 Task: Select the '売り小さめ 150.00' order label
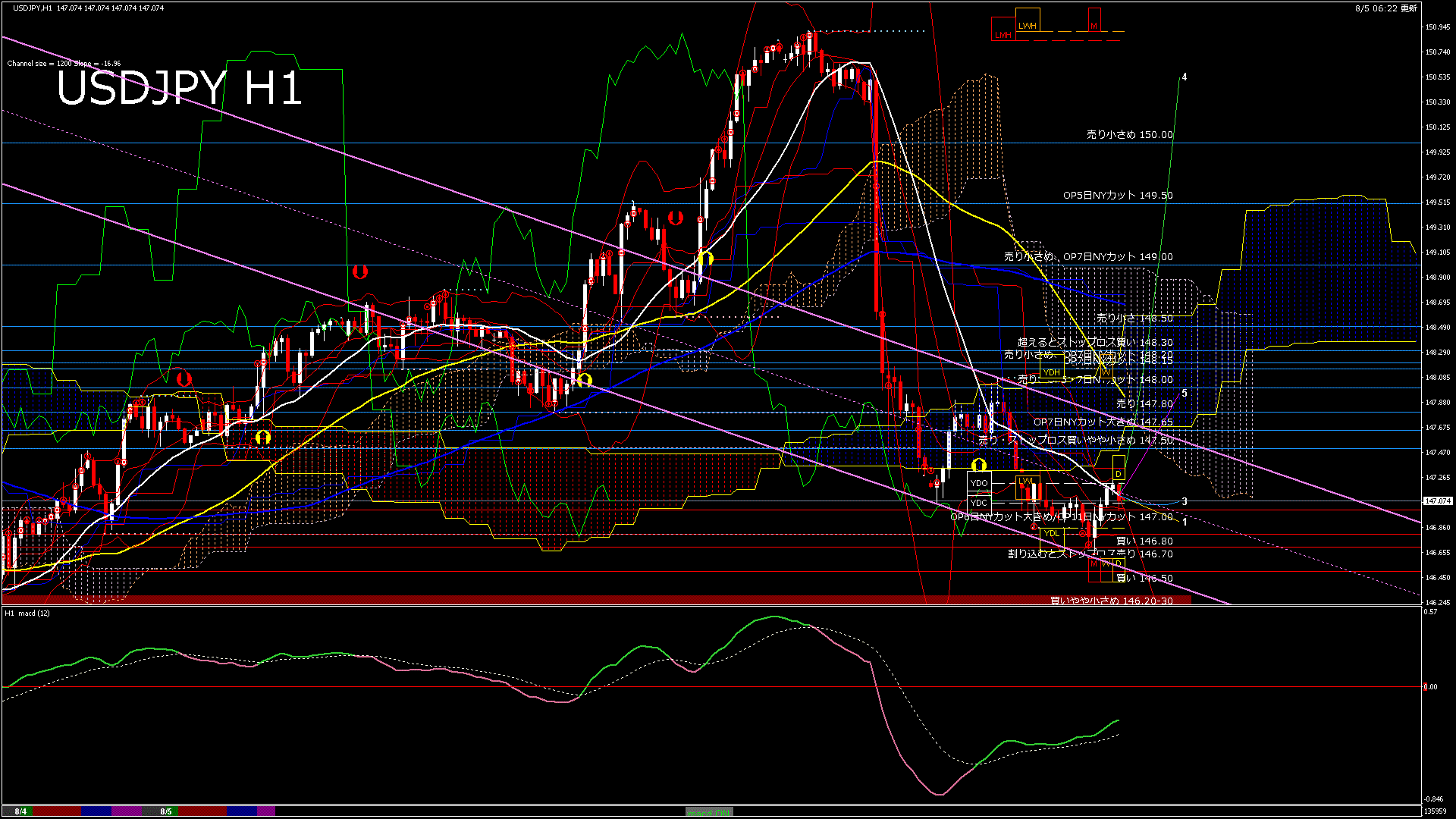[1129, 134]
